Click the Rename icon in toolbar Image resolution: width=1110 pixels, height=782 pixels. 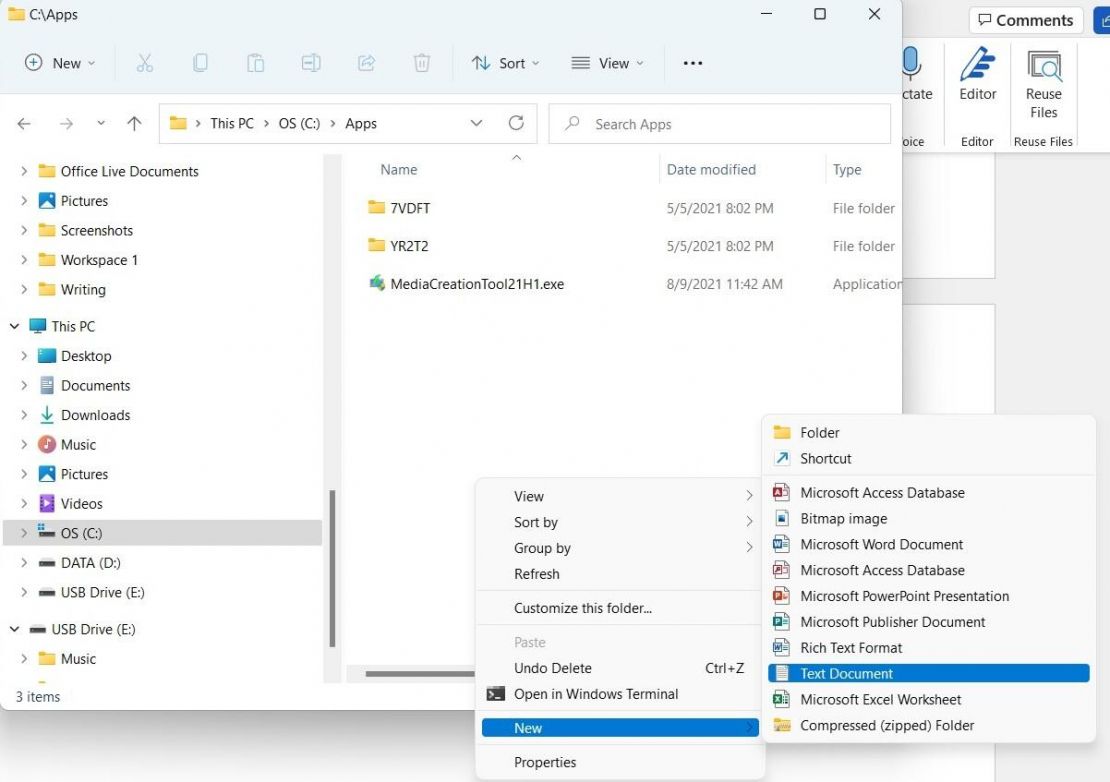pos(311,63)
